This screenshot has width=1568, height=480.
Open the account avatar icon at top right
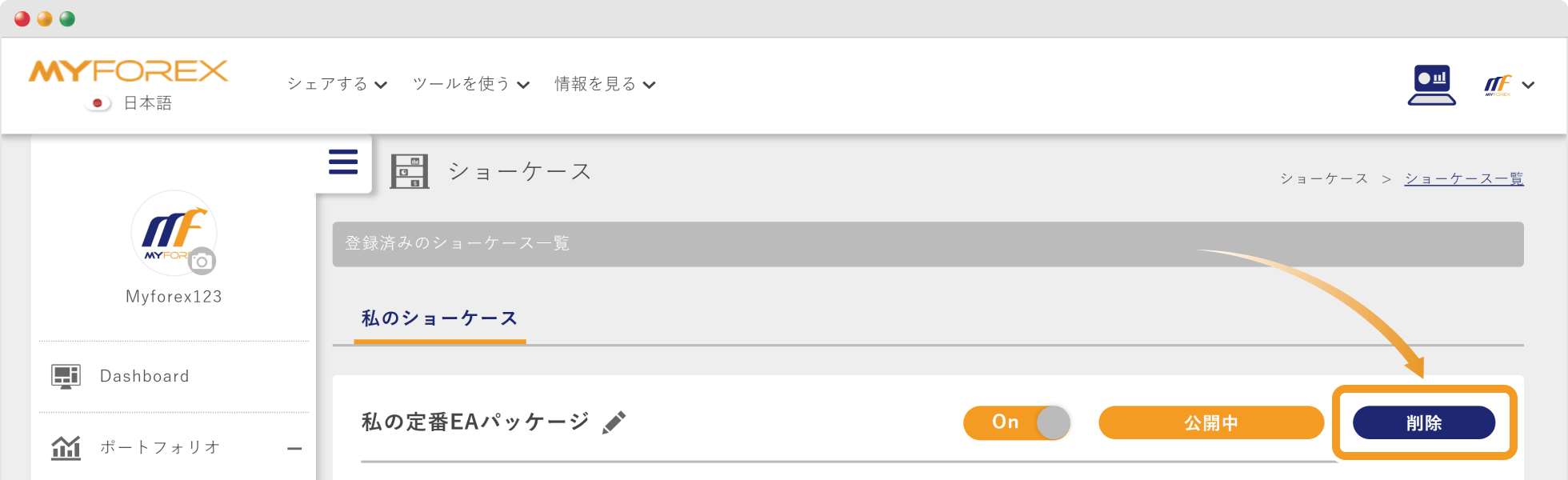point(1497,83)
